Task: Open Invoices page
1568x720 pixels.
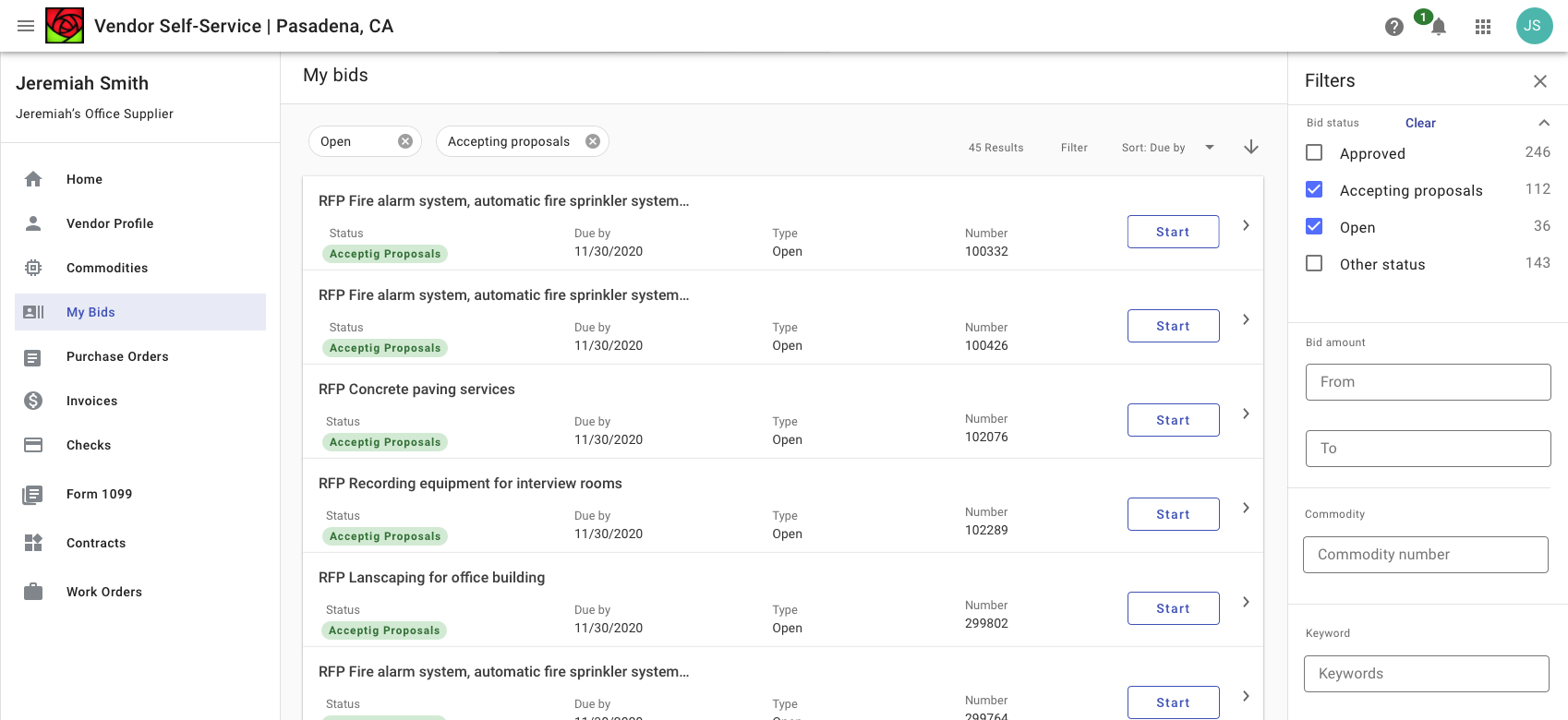Action: click(140, 401)
